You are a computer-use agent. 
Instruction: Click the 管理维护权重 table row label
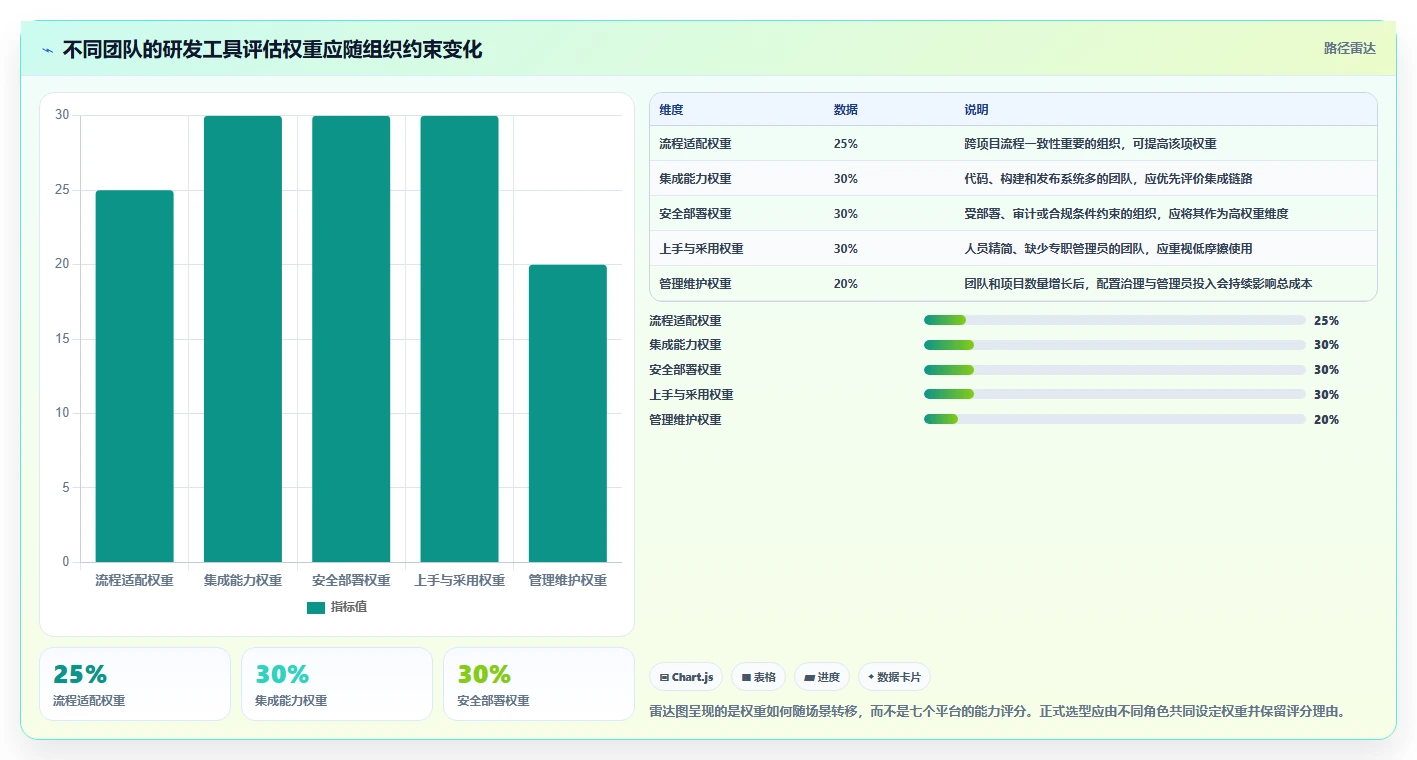(x=695, y=284)
